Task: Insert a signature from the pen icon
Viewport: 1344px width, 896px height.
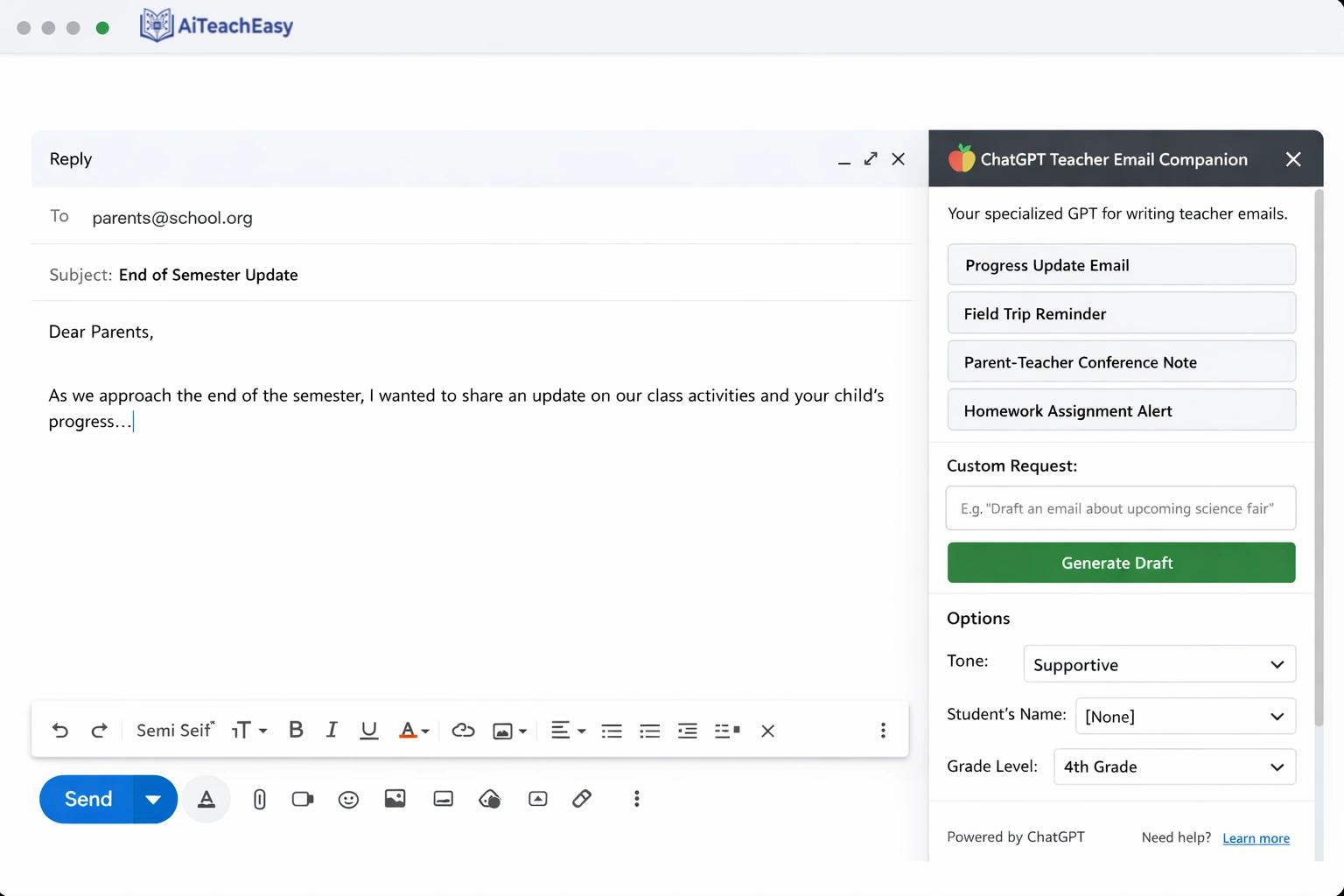Action: [582, 799]
